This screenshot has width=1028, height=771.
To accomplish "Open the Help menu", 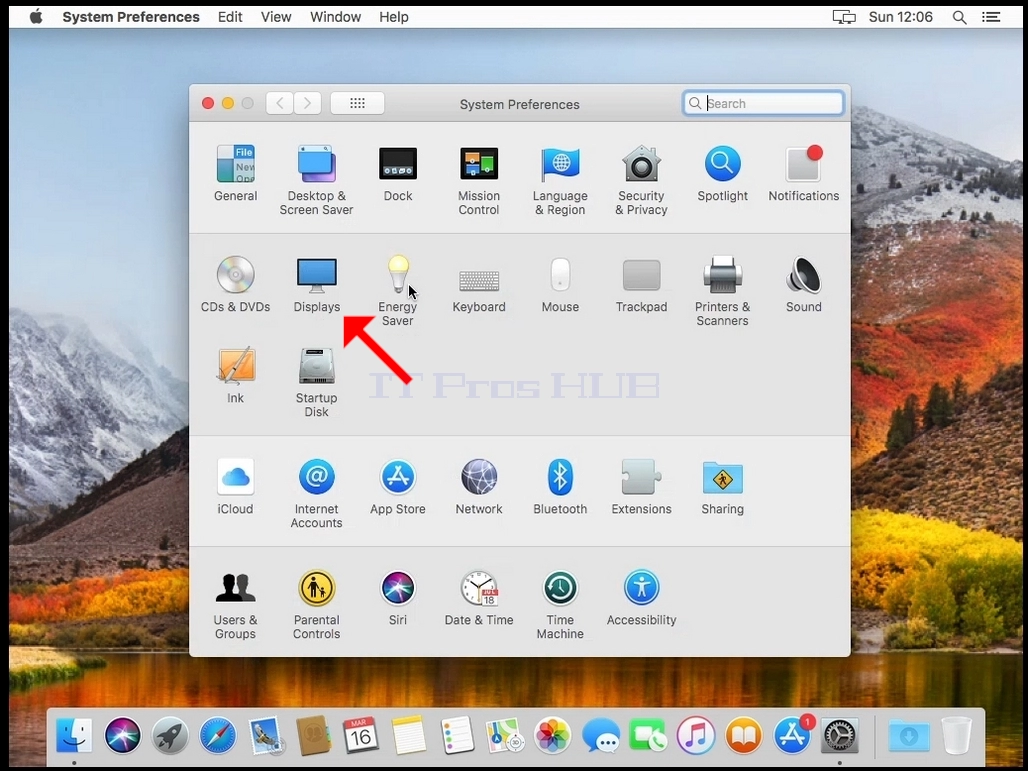I will (x=394, y=17).
